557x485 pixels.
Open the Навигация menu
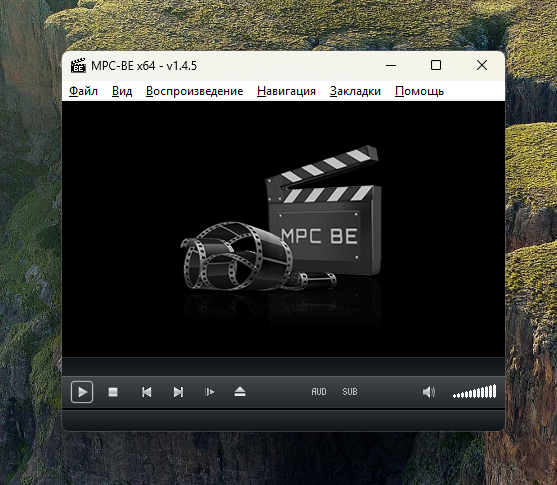pyautogui.click(x=286, y=91)
